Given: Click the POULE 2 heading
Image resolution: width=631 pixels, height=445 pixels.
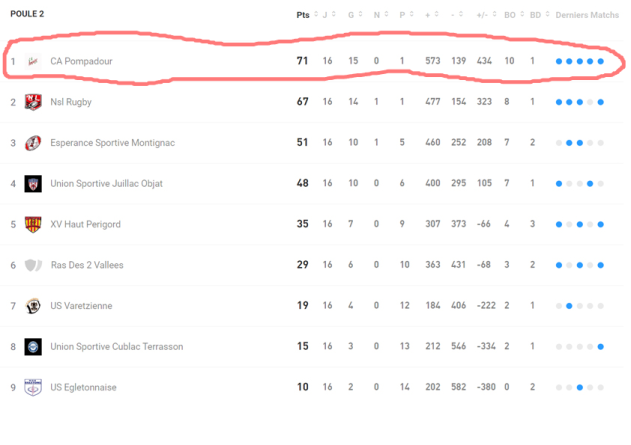Looking at the screenshot, I should coord(27,14).
